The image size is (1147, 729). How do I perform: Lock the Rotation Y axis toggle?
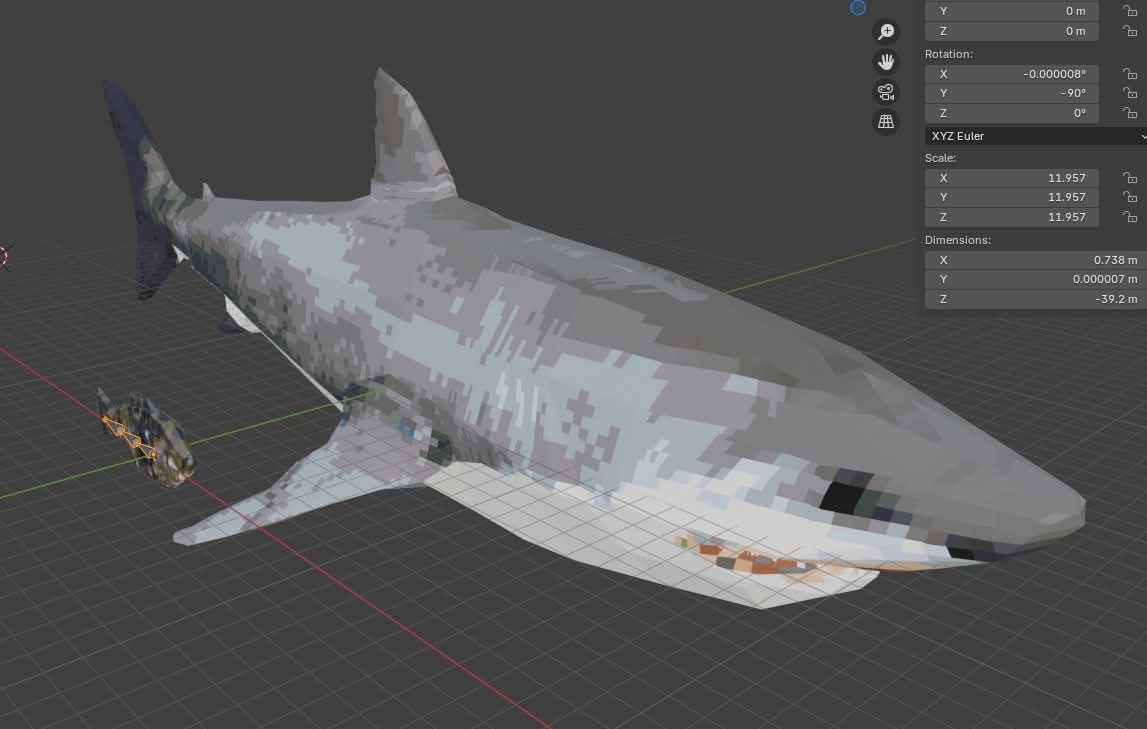tap(1131, 93)
